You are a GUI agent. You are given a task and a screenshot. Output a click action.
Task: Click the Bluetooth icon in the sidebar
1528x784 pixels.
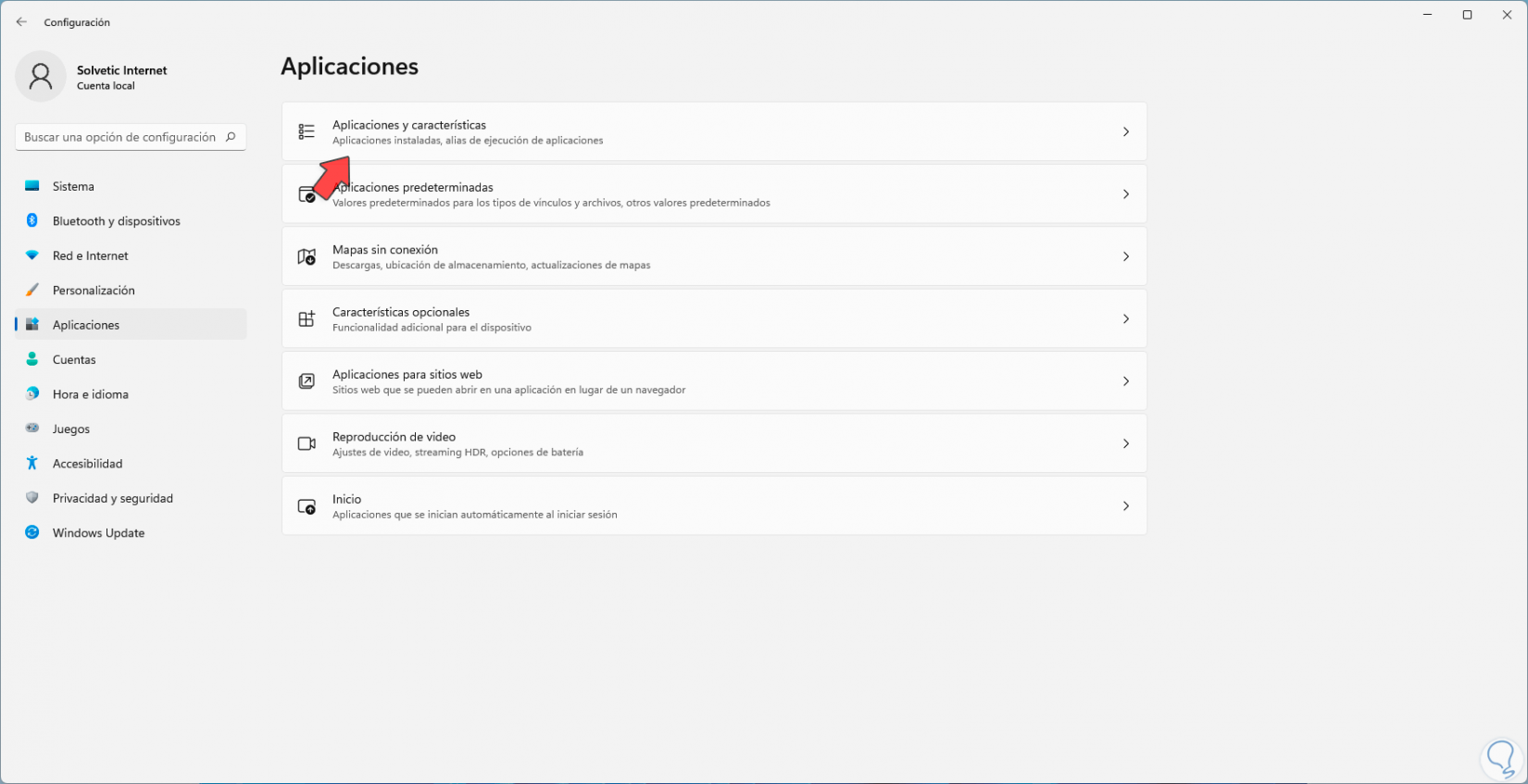click(32, 221)
